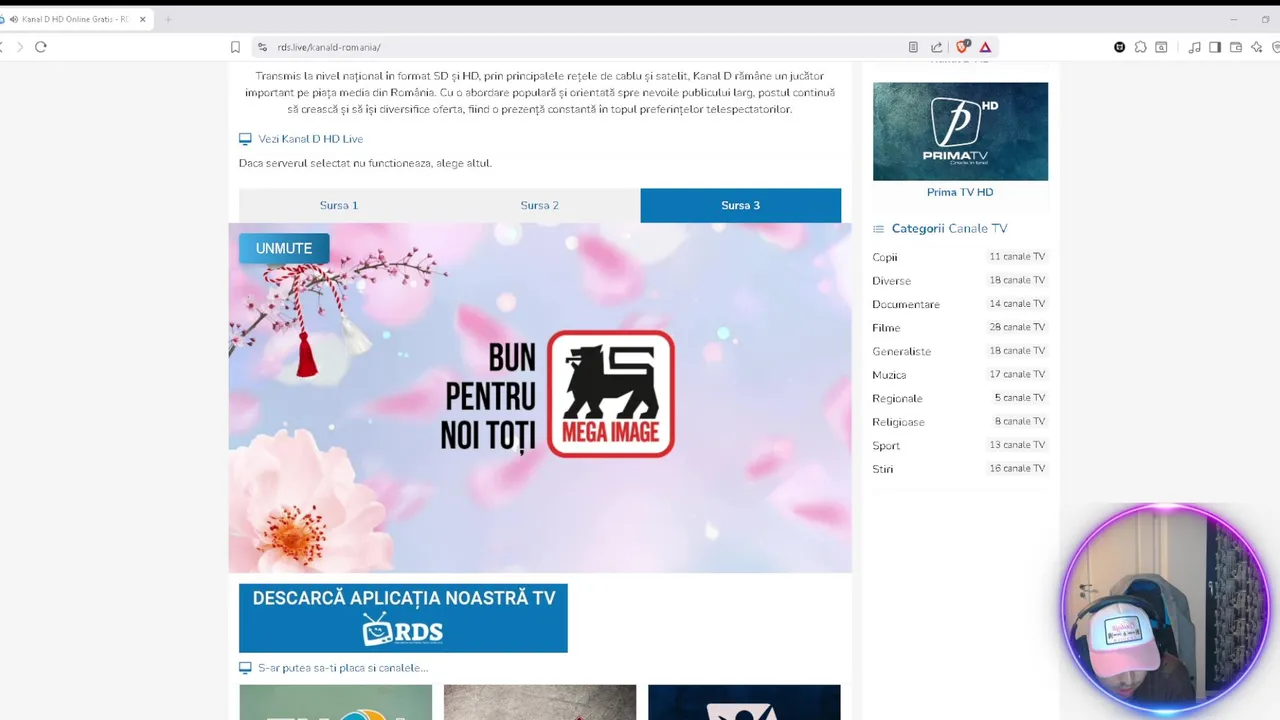Viewport: 1280px width, 720px height.
Task: Reload the page with the refresh icon
Action: [x=41, y=47]
